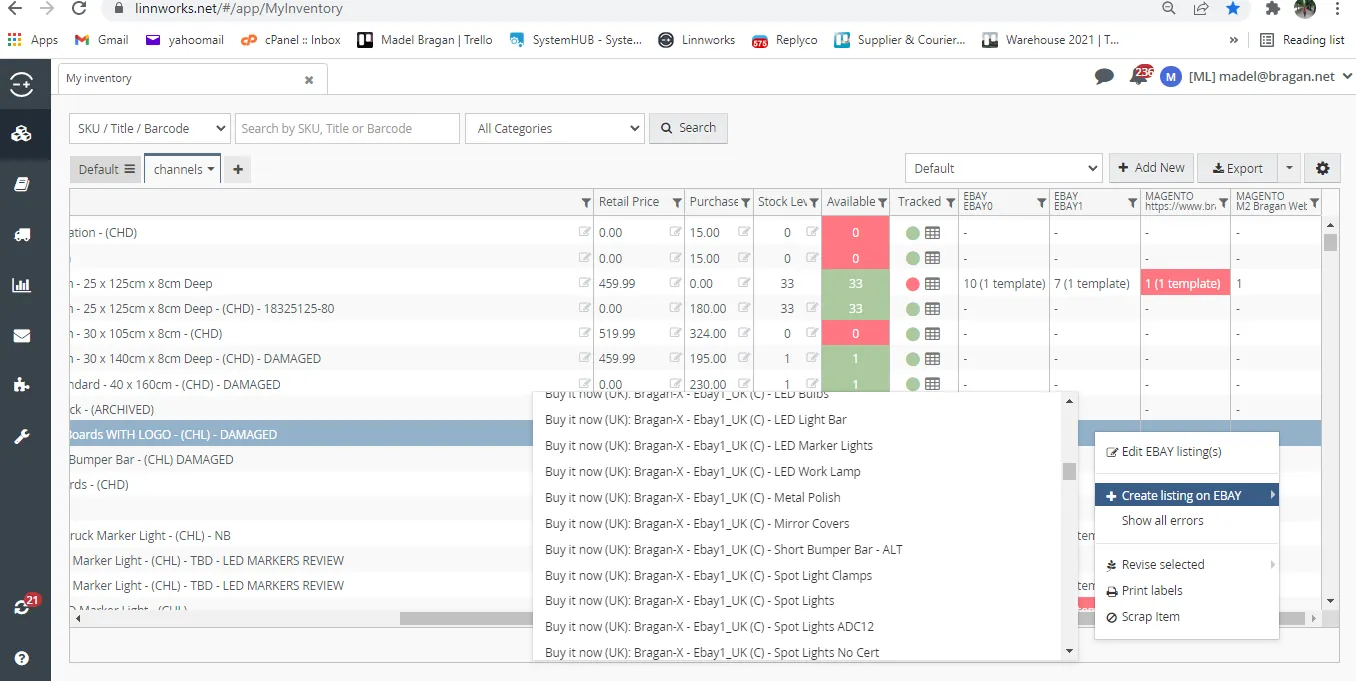Open the sync icon with 21 badge
This screenshot has width=1356, height=681.
coord(23,606)
